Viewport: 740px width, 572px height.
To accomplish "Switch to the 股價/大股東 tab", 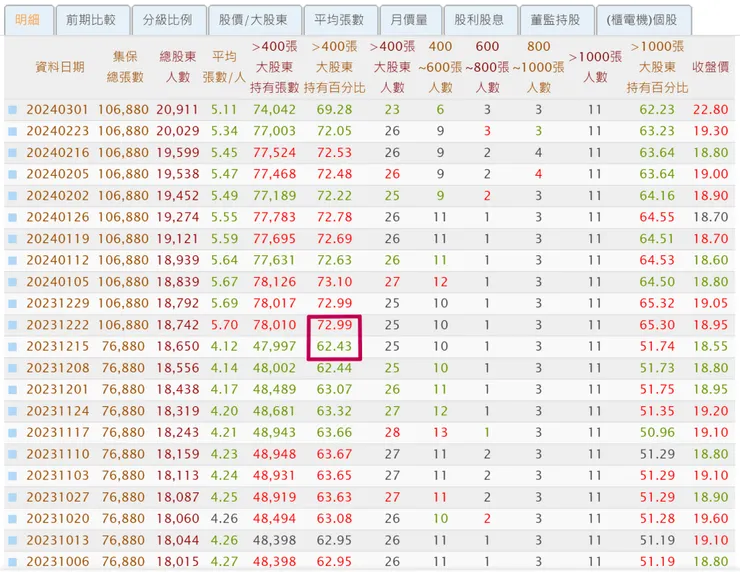I will tap(255, 20).
